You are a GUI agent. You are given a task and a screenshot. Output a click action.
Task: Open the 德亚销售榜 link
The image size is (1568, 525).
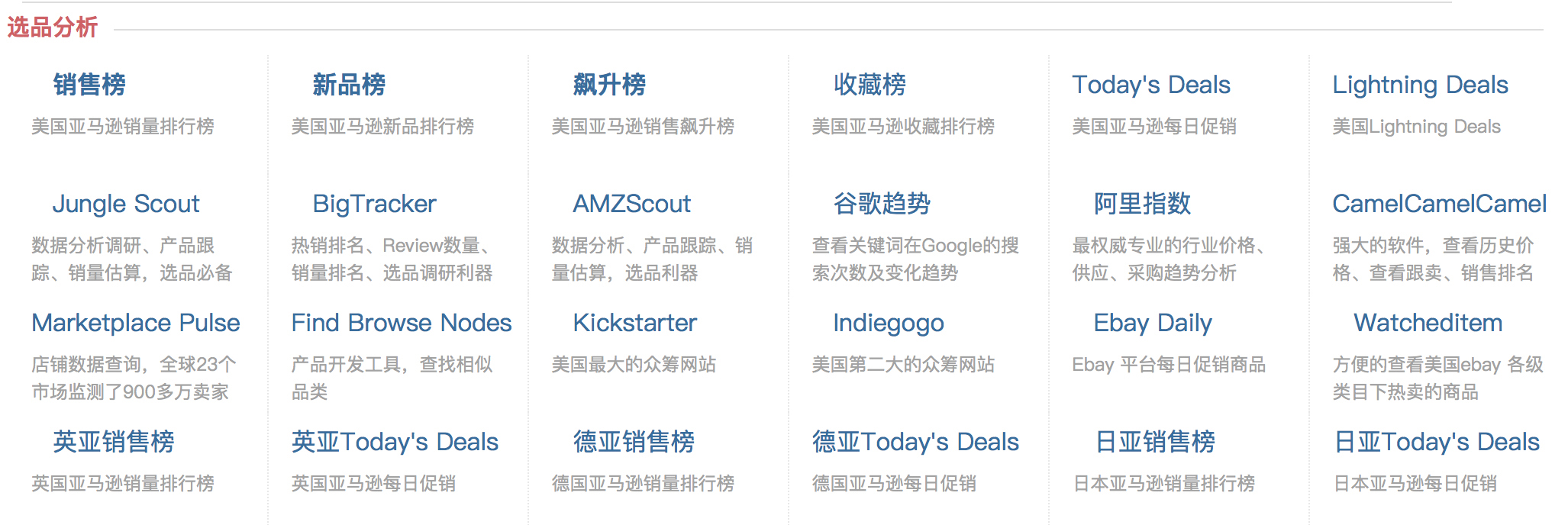click(x=634, y=442)
